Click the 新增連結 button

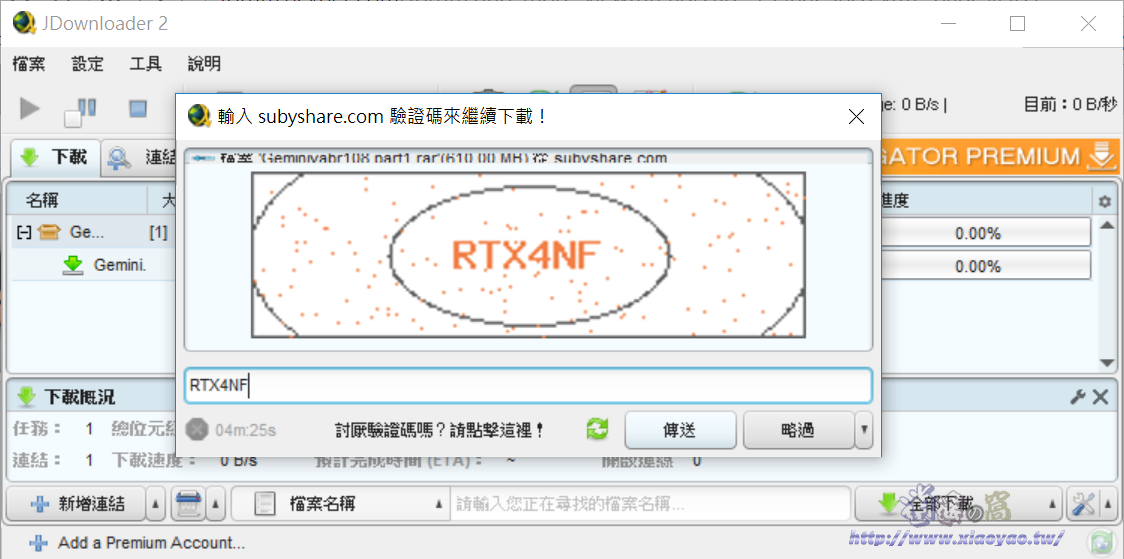77,505
